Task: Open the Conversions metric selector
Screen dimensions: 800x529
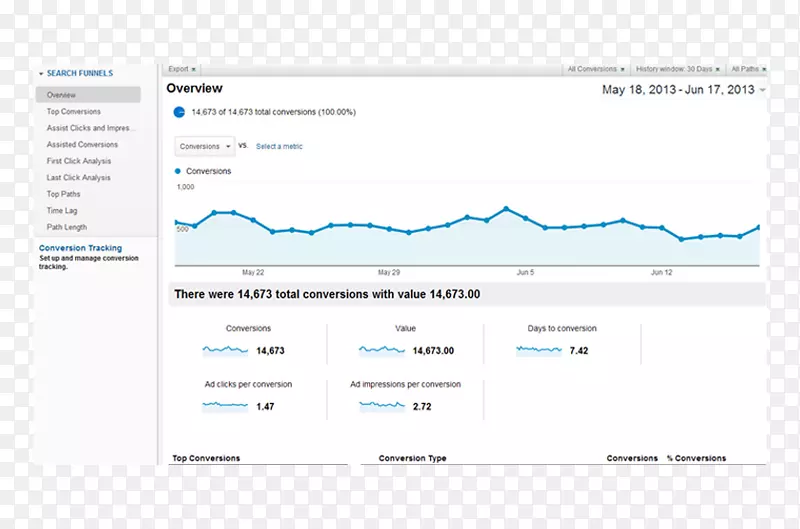Action: pos(204,146)
